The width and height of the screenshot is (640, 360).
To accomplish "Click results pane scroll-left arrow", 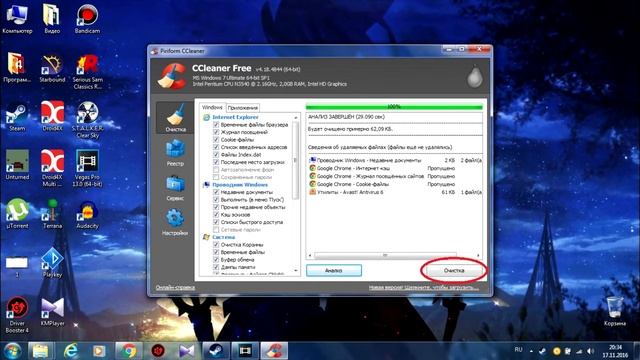I will (x=310, y=256).
